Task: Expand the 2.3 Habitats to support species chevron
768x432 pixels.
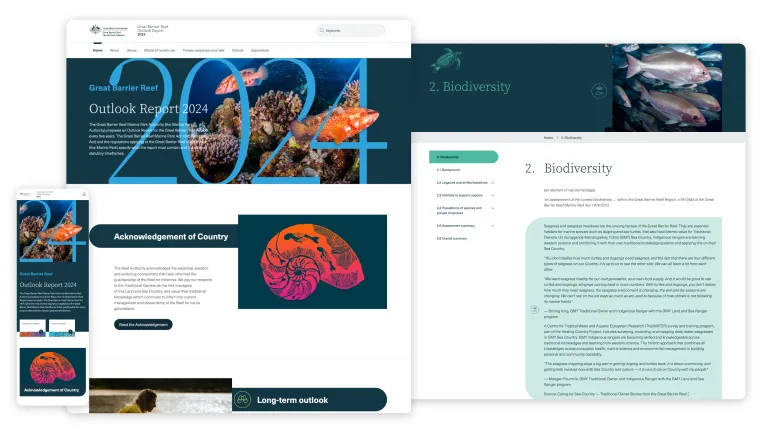Action: (492, 195)
